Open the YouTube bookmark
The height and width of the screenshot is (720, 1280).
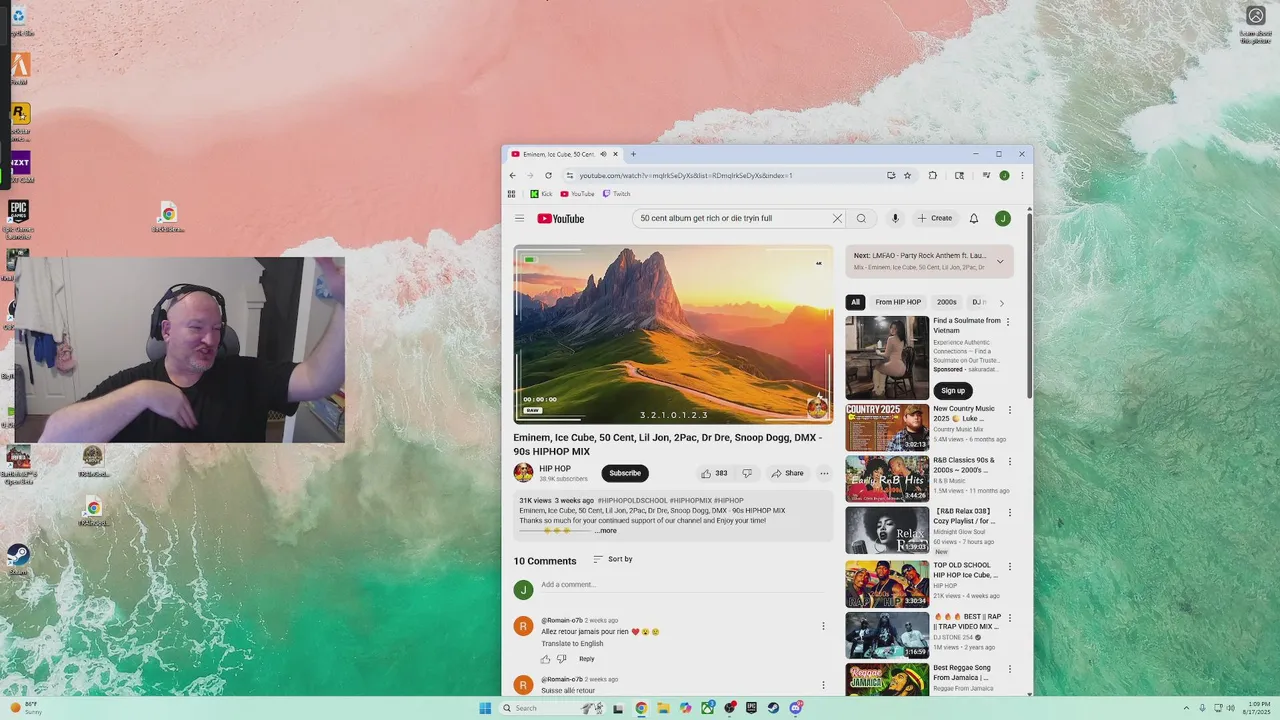(x=577, y=194)
